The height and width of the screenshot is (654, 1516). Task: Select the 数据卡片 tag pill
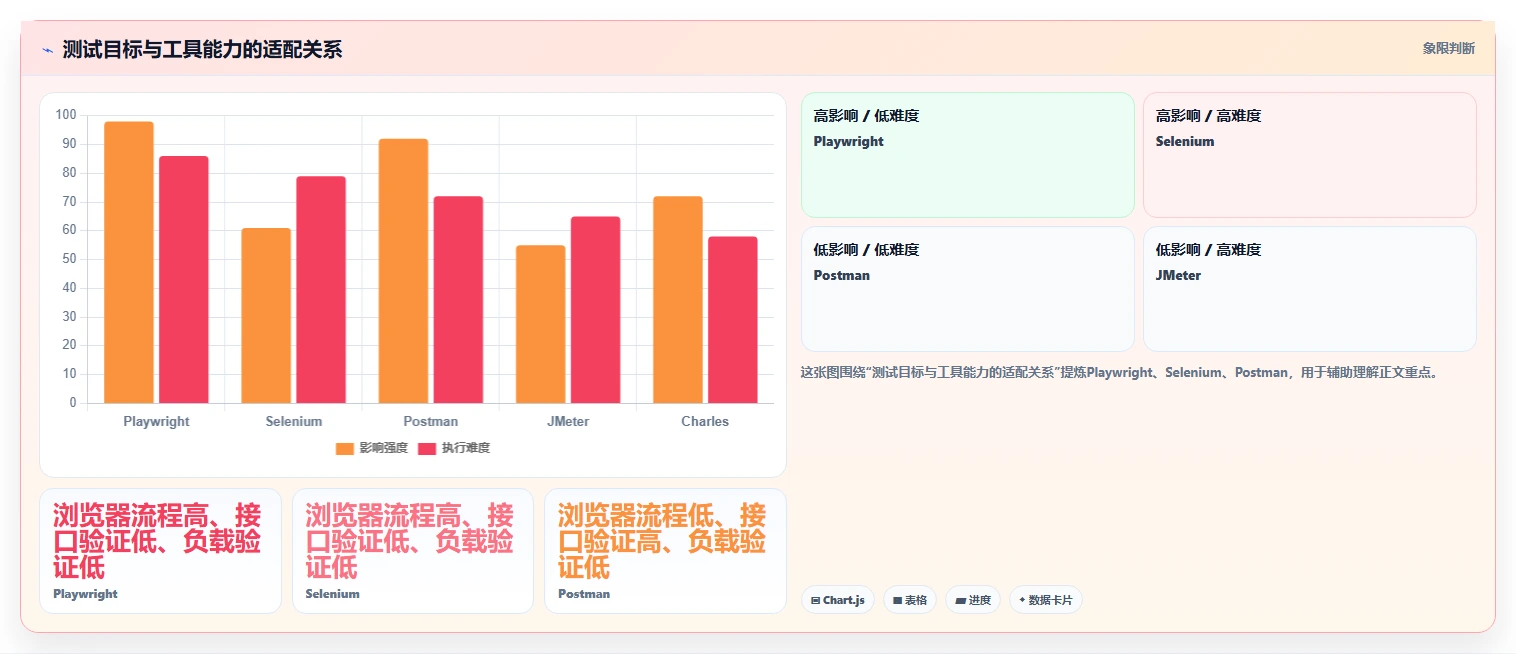click(x=1046, y=600)
